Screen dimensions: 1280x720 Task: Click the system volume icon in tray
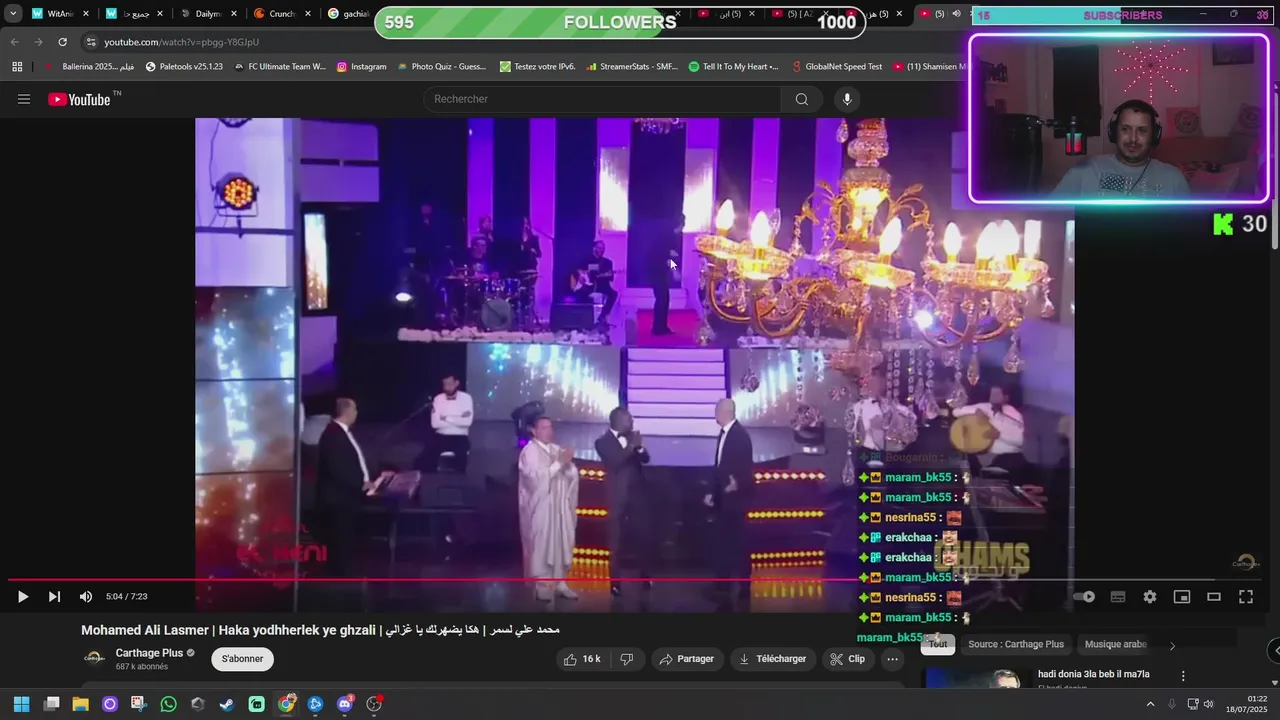tap(1208, 704)
